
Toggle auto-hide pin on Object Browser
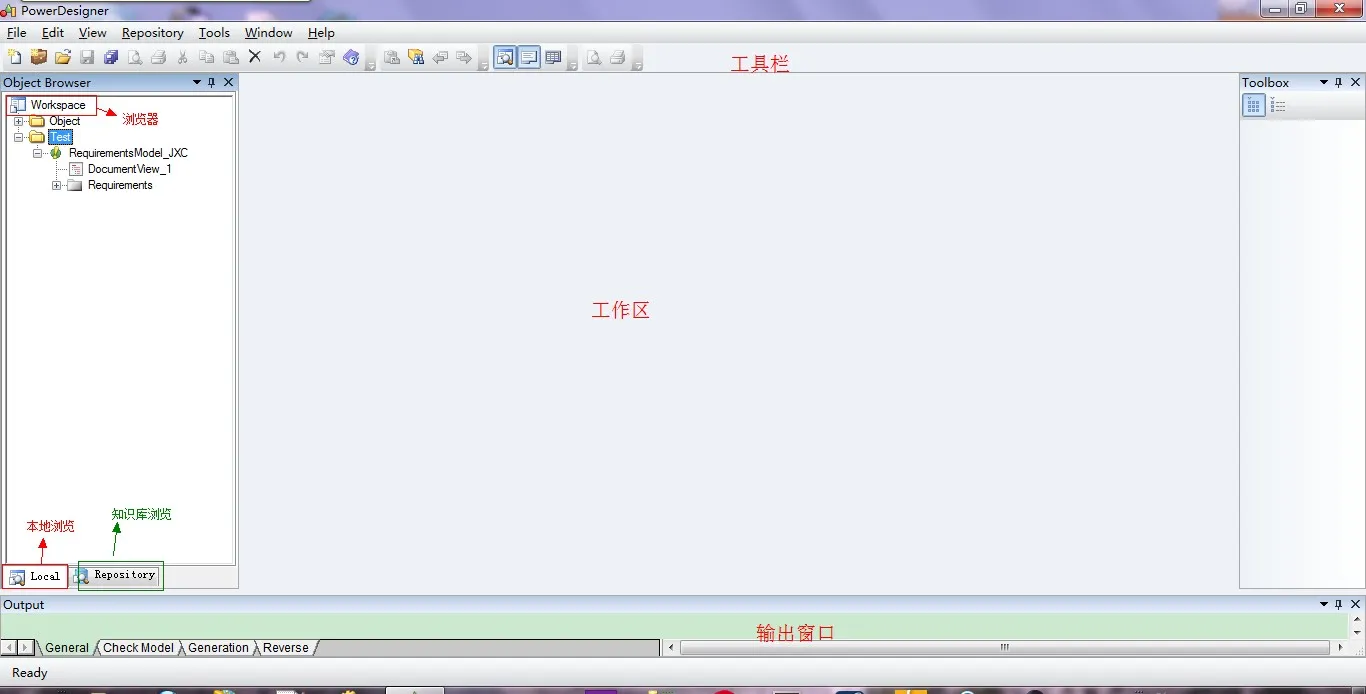[x=212, y=82]
